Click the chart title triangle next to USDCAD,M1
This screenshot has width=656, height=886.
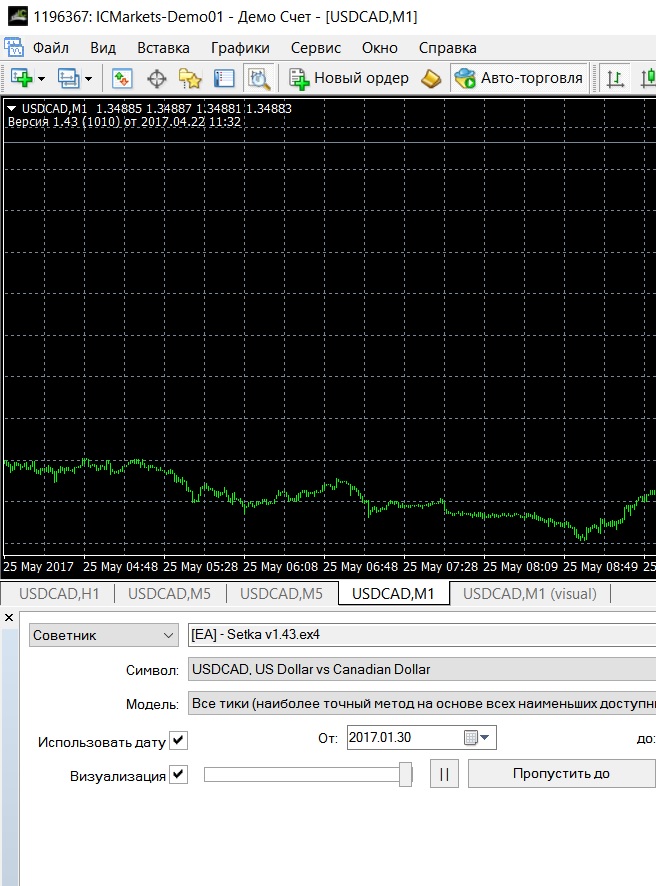(11, 108)
